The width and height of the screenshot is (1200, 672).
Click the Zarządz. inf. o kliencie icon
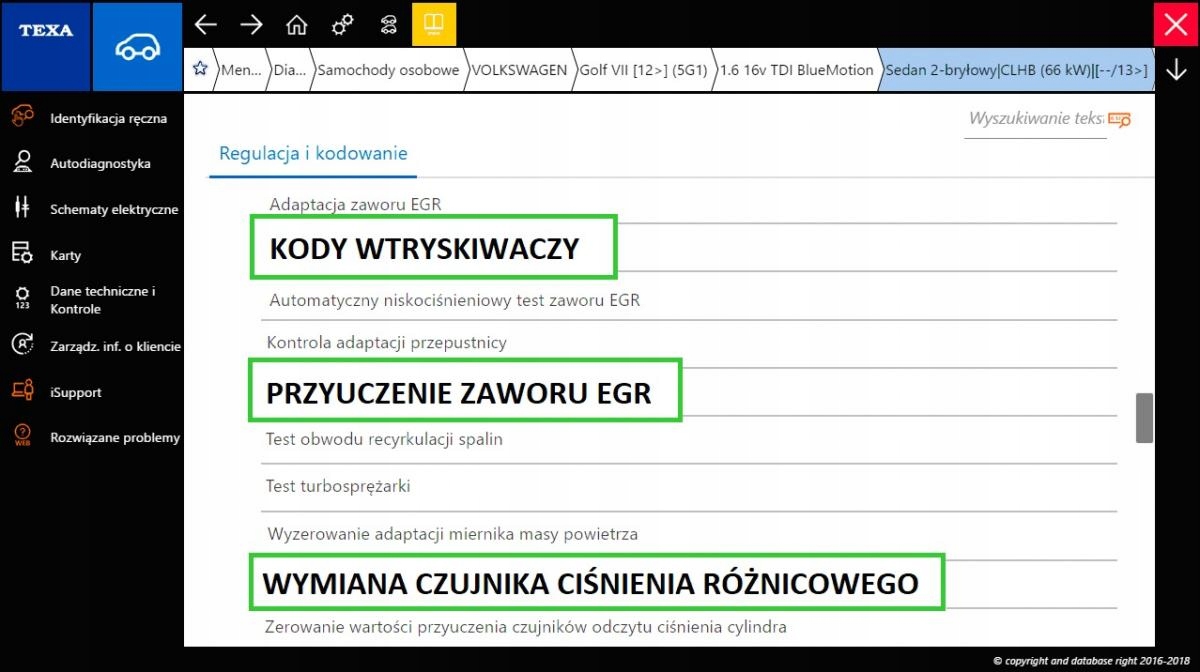coord(22,345)
